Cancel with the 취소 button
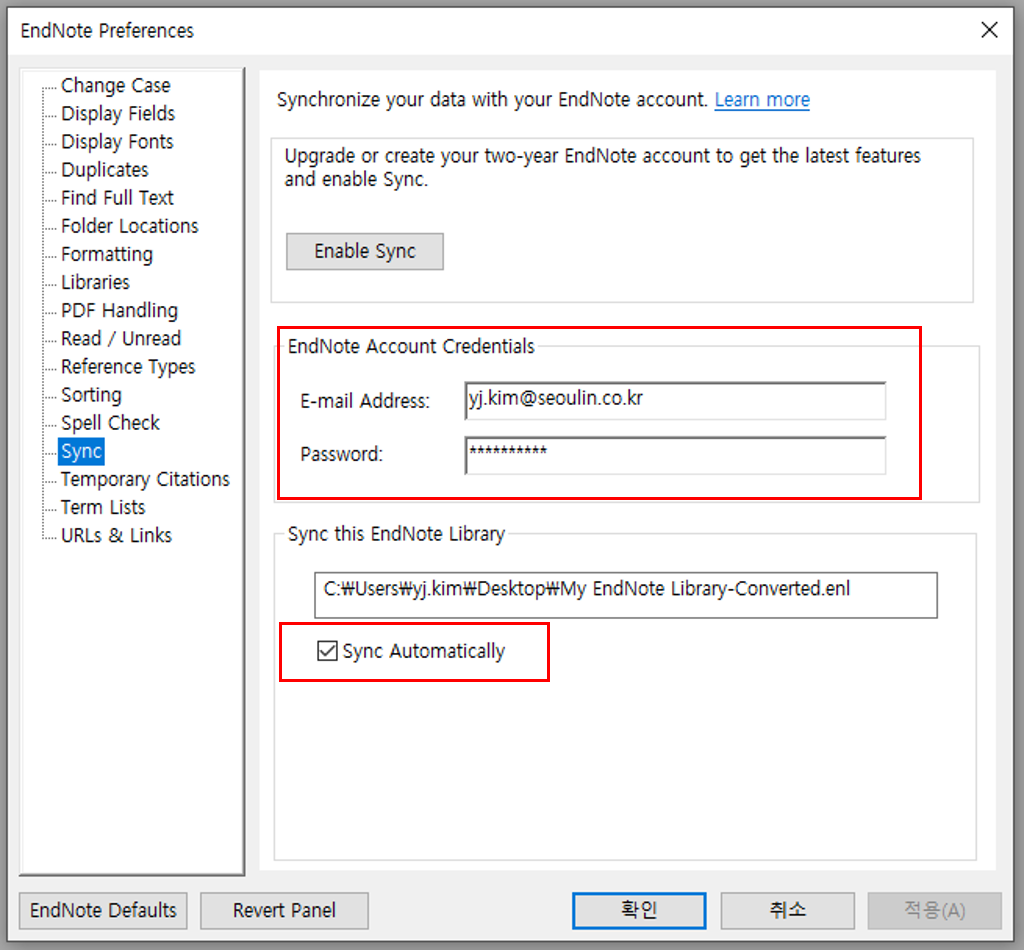1024x950 pixels. tap(788, 910)
